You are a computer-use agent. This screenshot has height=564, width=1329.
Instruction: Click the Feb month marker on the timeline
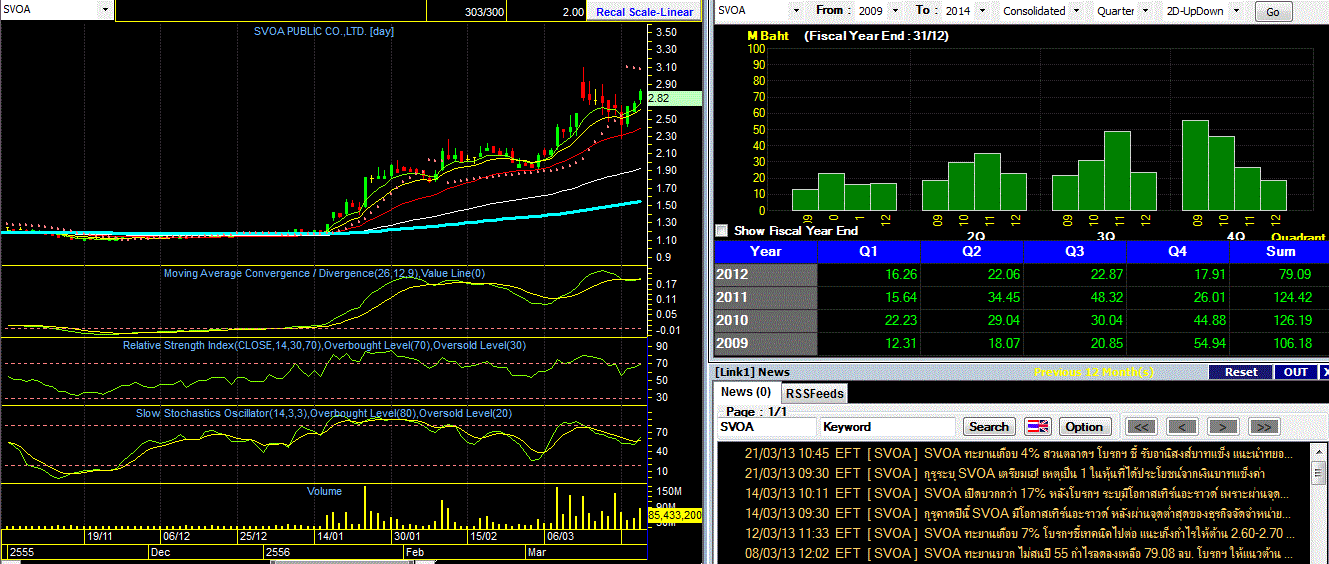pos(414,552)
